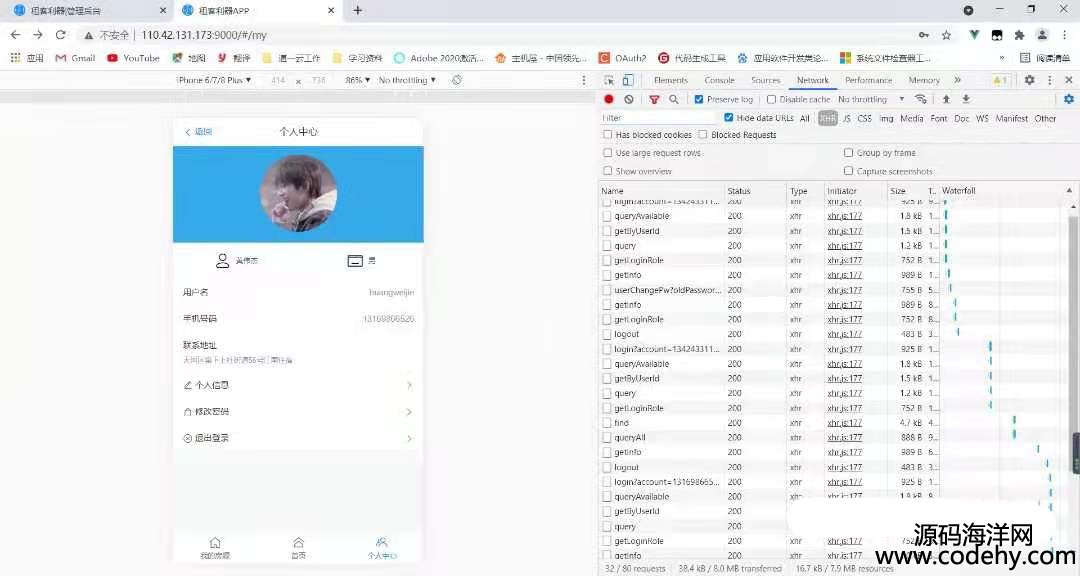
Task: Enable Disable cache checkbox
Action: click(771, 99)
